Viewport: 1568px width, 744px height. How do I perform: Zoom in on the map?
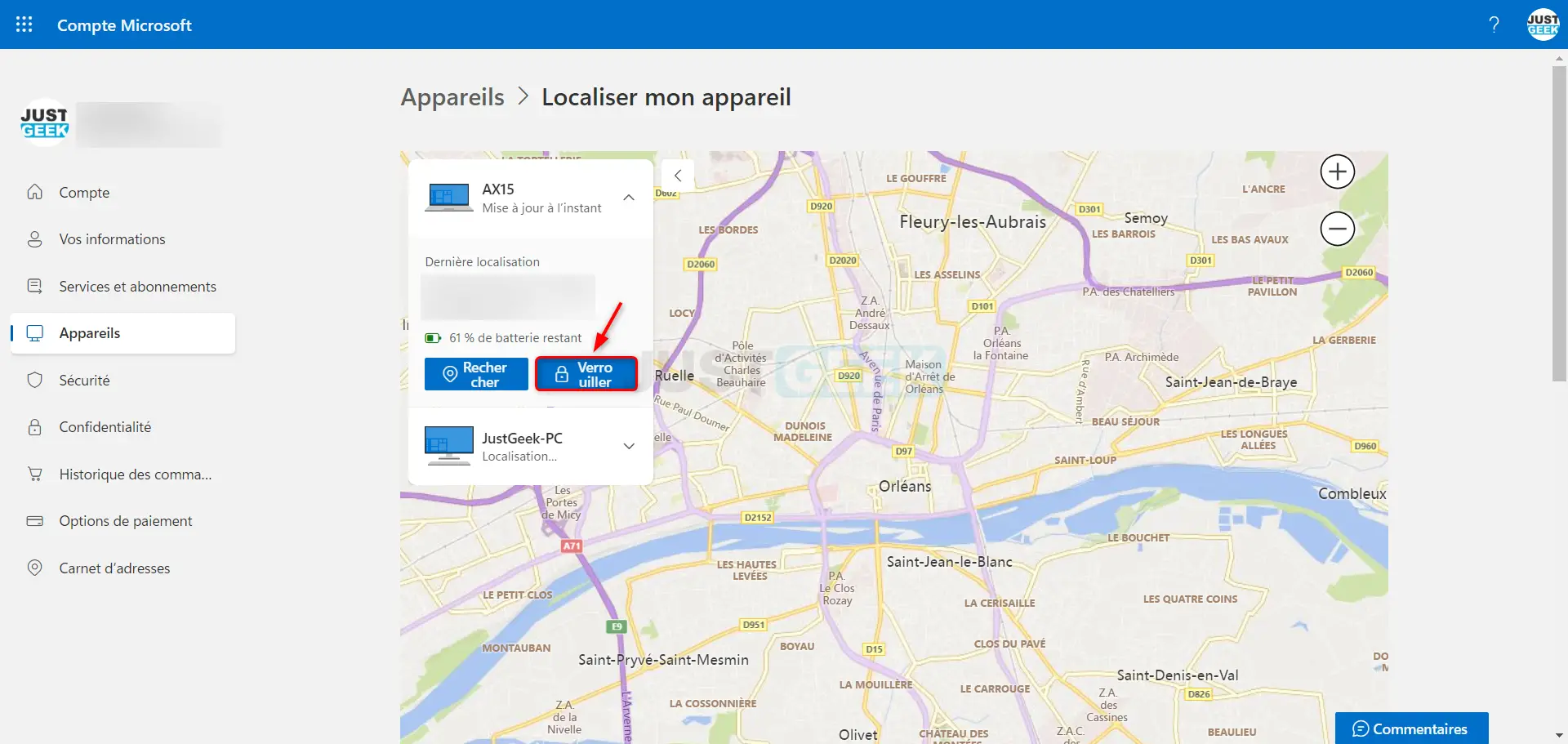(1338, 172)
